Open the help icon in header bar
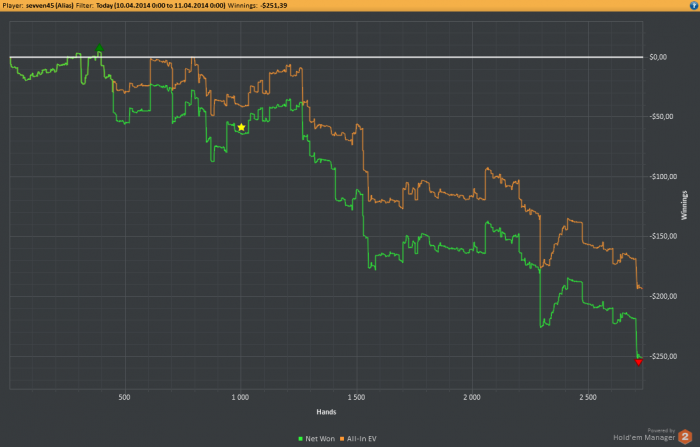 (695, 5)
